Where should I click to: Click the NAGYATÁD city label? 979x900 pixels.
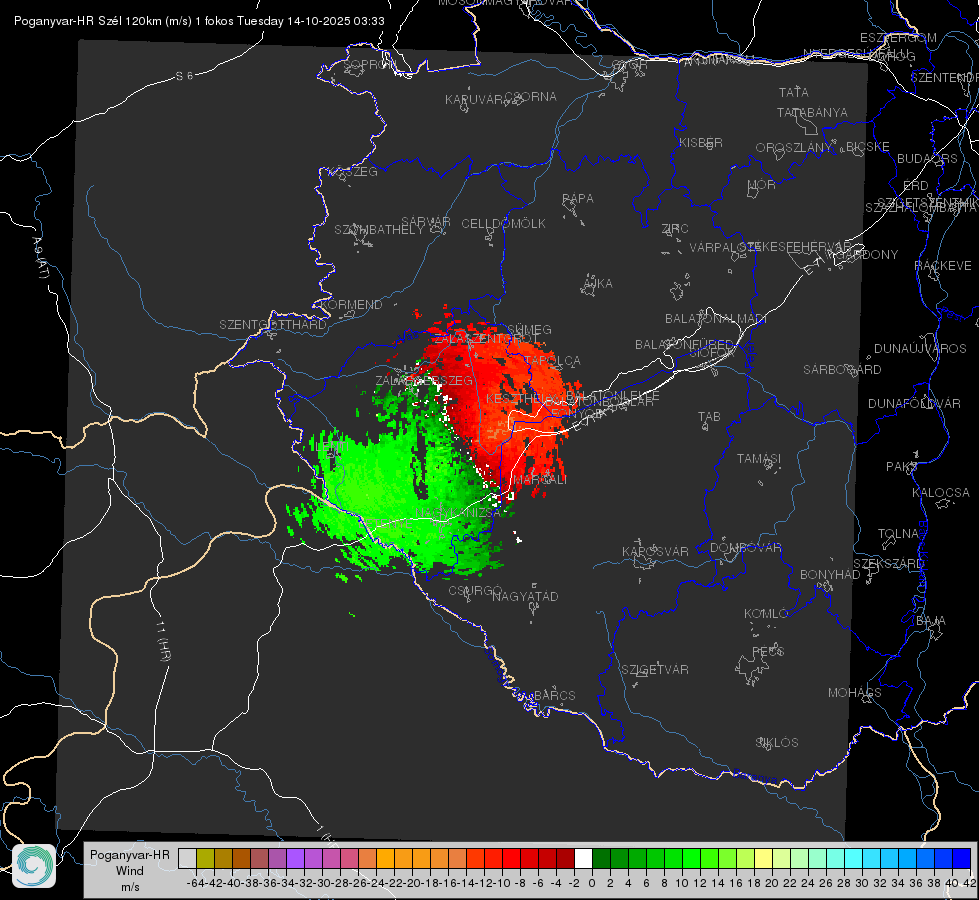tap(525, 596)
